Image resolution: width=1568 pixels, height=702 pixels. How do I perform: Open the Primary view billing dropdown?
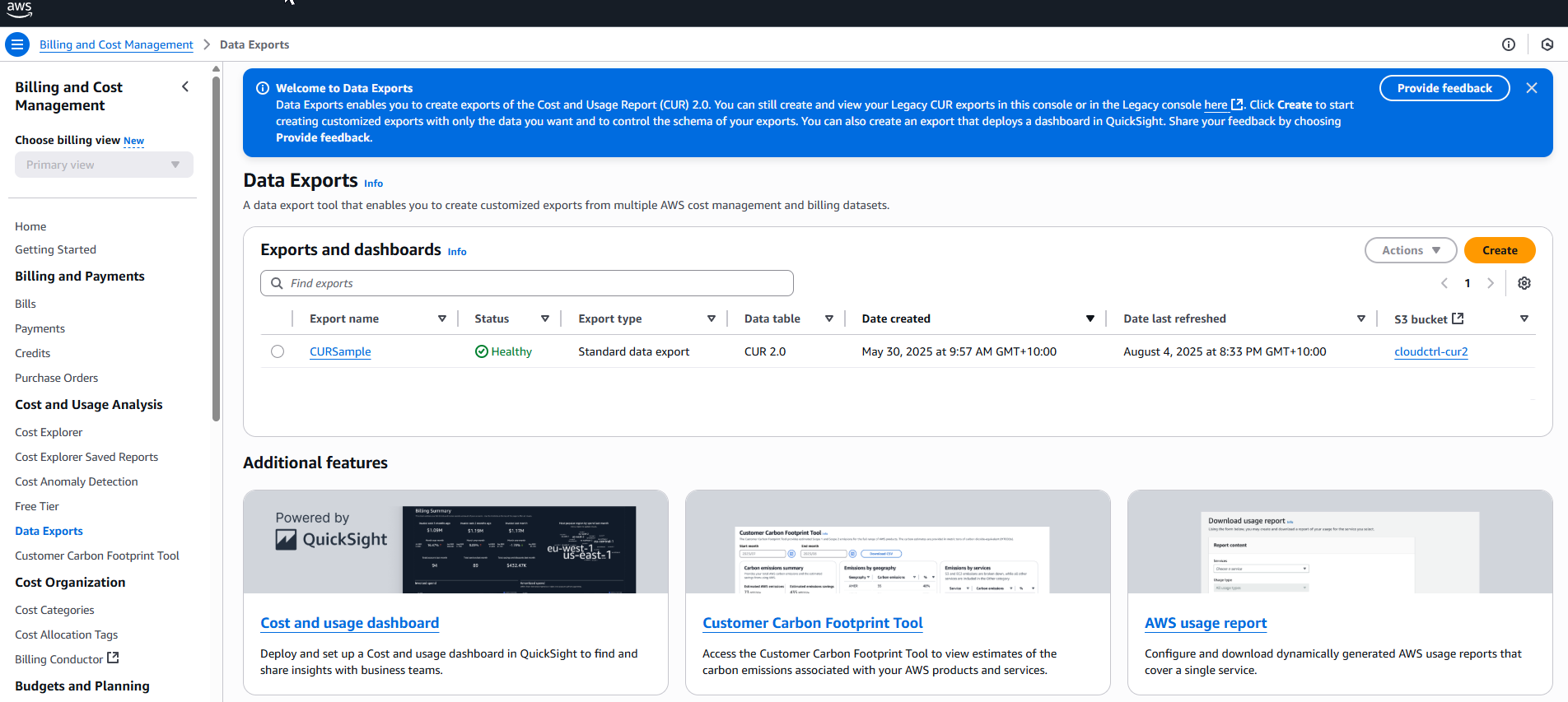click(104, 165)
